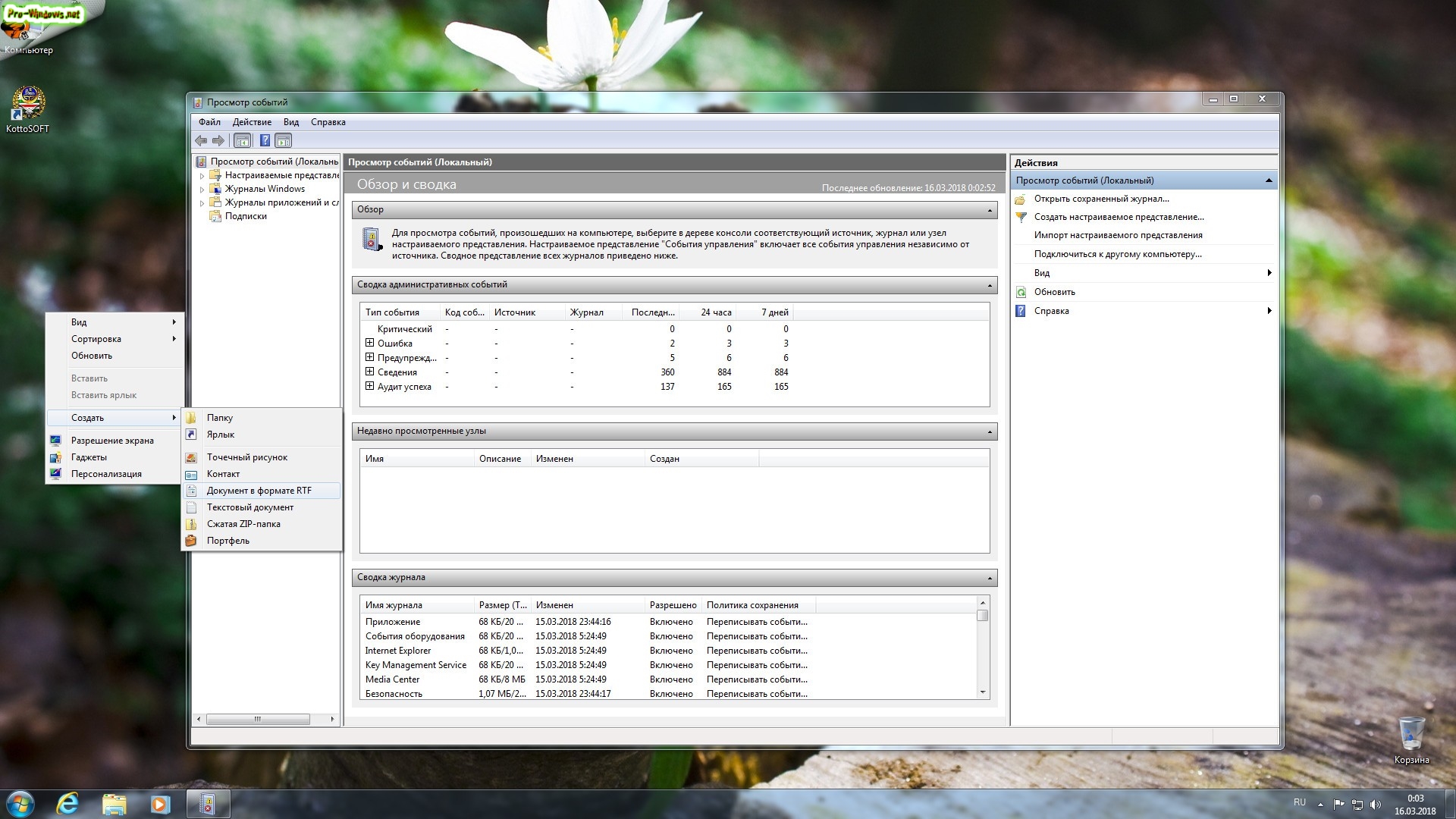Choose Персонализация in the context menu
Screen dimensions: 1456x819
106,474
